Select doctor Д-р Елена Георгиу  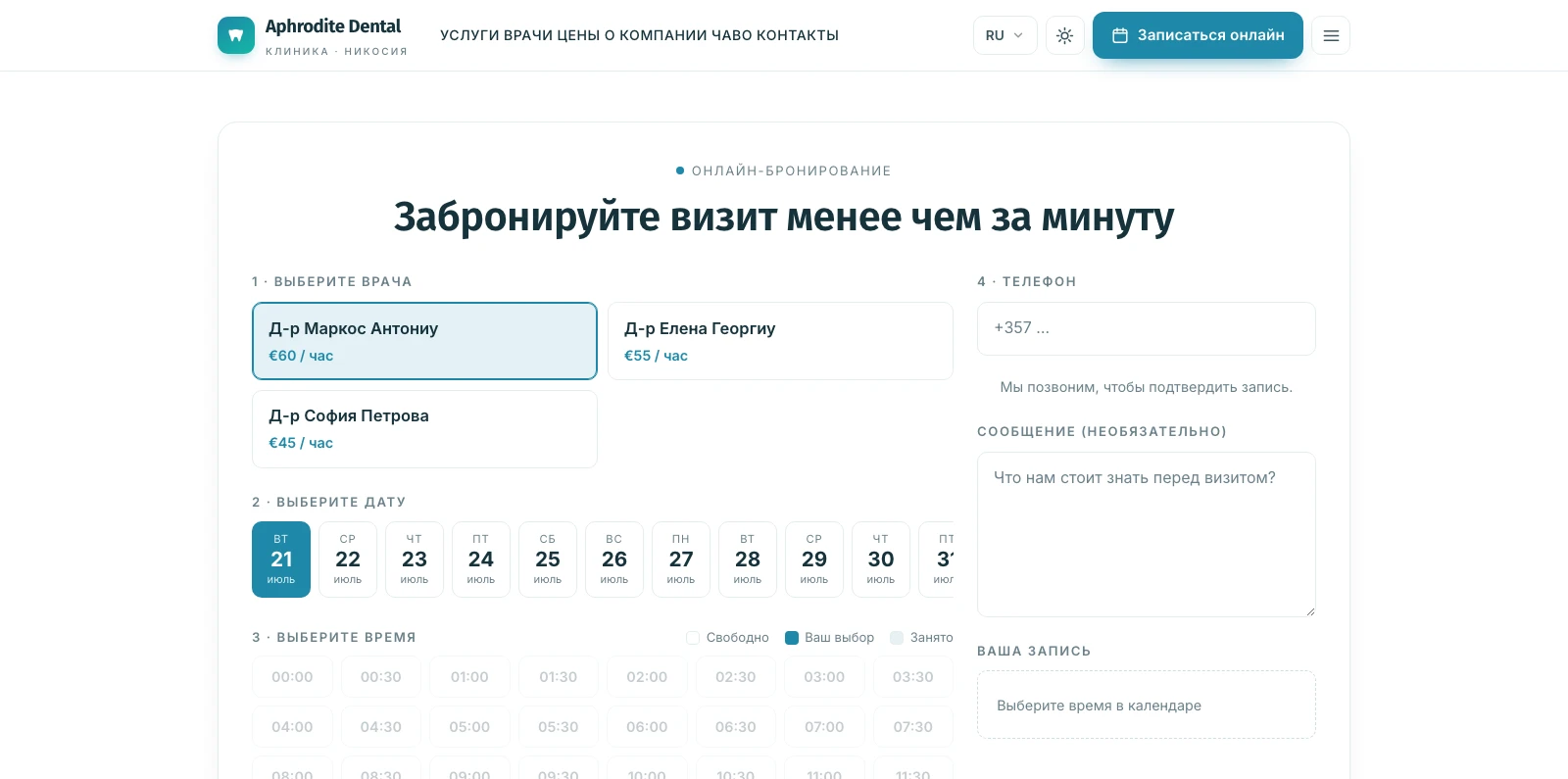[780, 341]
